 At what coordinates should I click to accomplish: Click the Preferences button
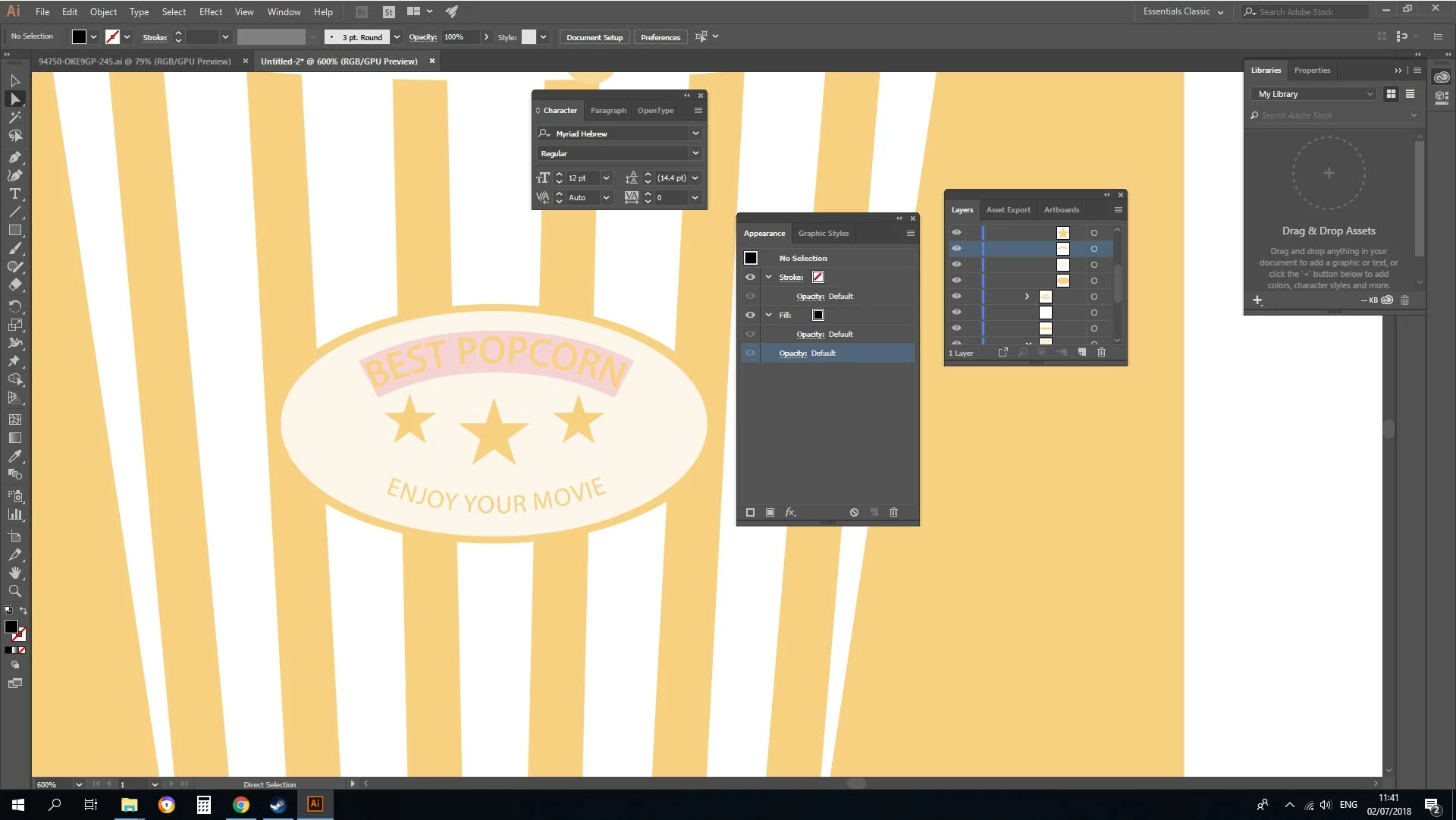[660, 37]
